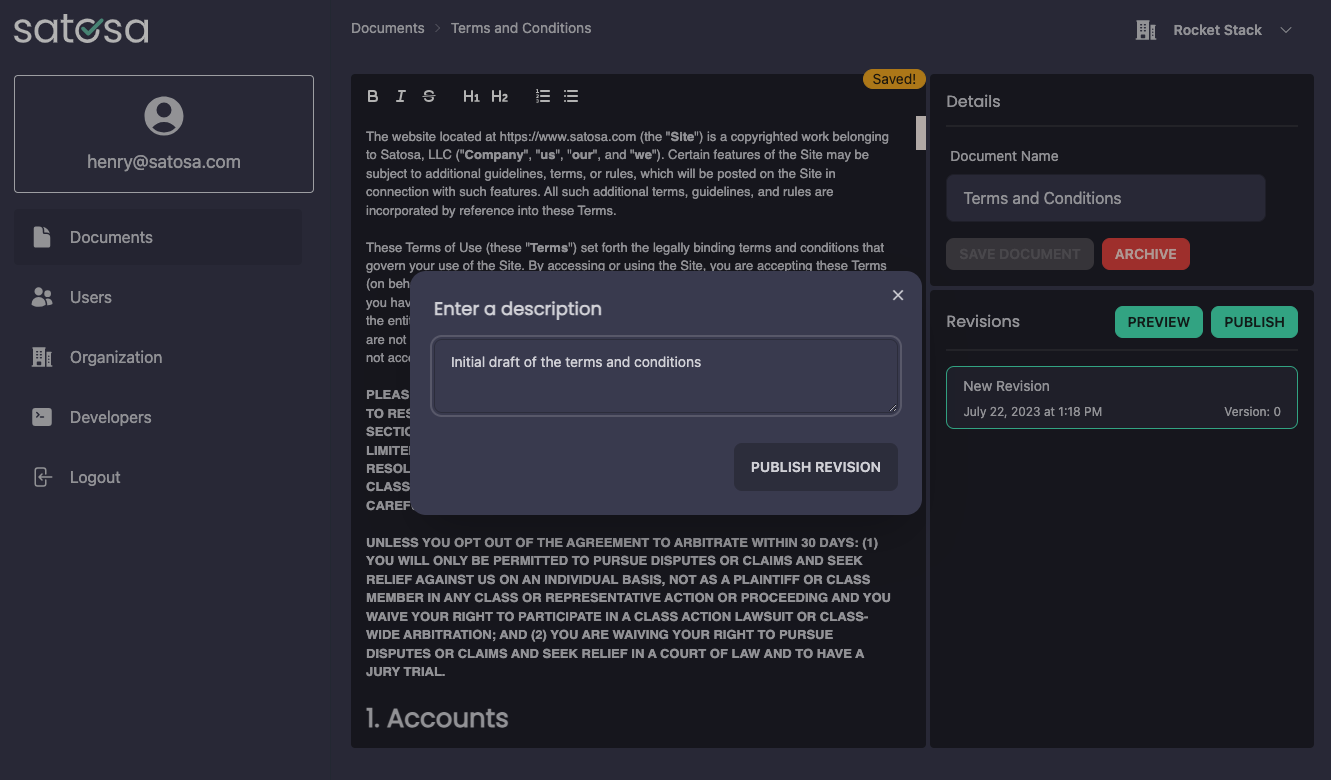Screen dimensions: 1331x780
Task: Insert a numbered list
Action: [543, 96]
